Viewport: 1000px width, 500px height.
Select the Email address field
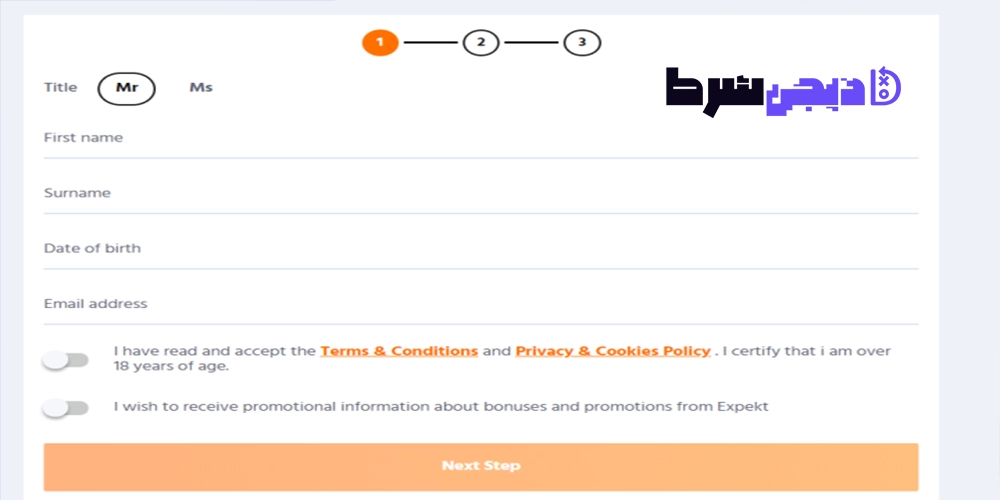point(481,305)
